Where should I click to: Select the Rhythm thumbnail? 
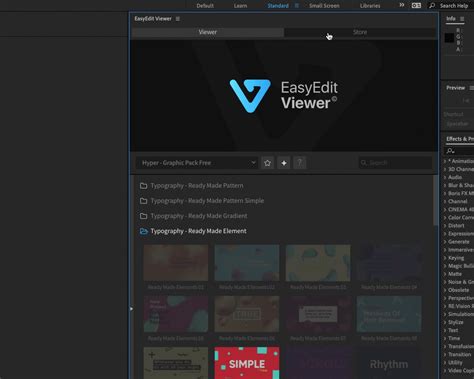click(x=389, y=363)
